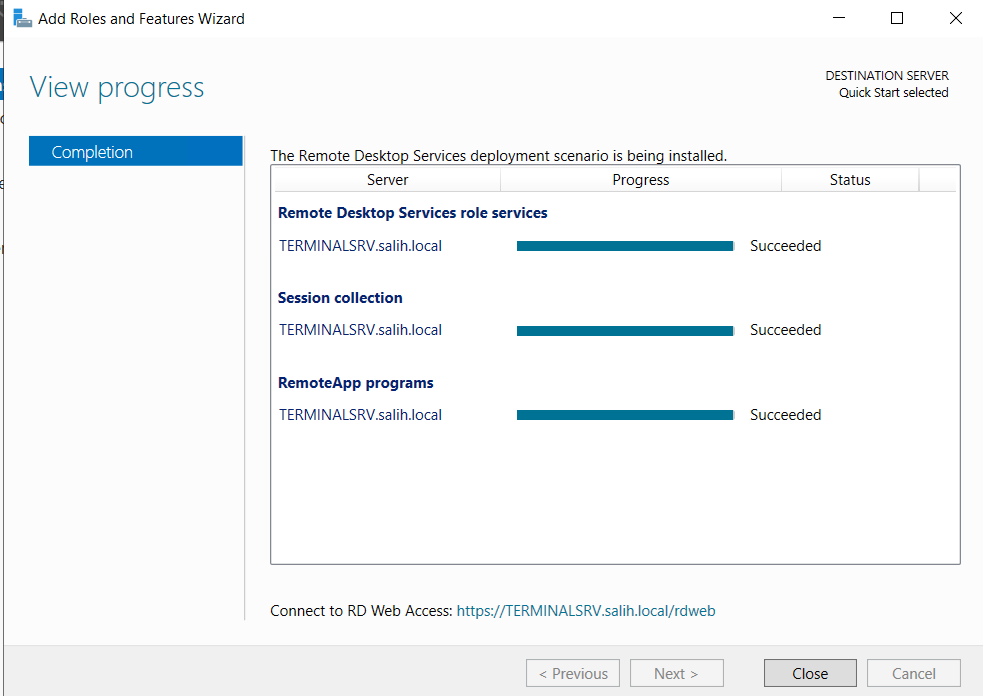Click the Quick Start selected label
The image size is (983, 696).
click(893, 92)
